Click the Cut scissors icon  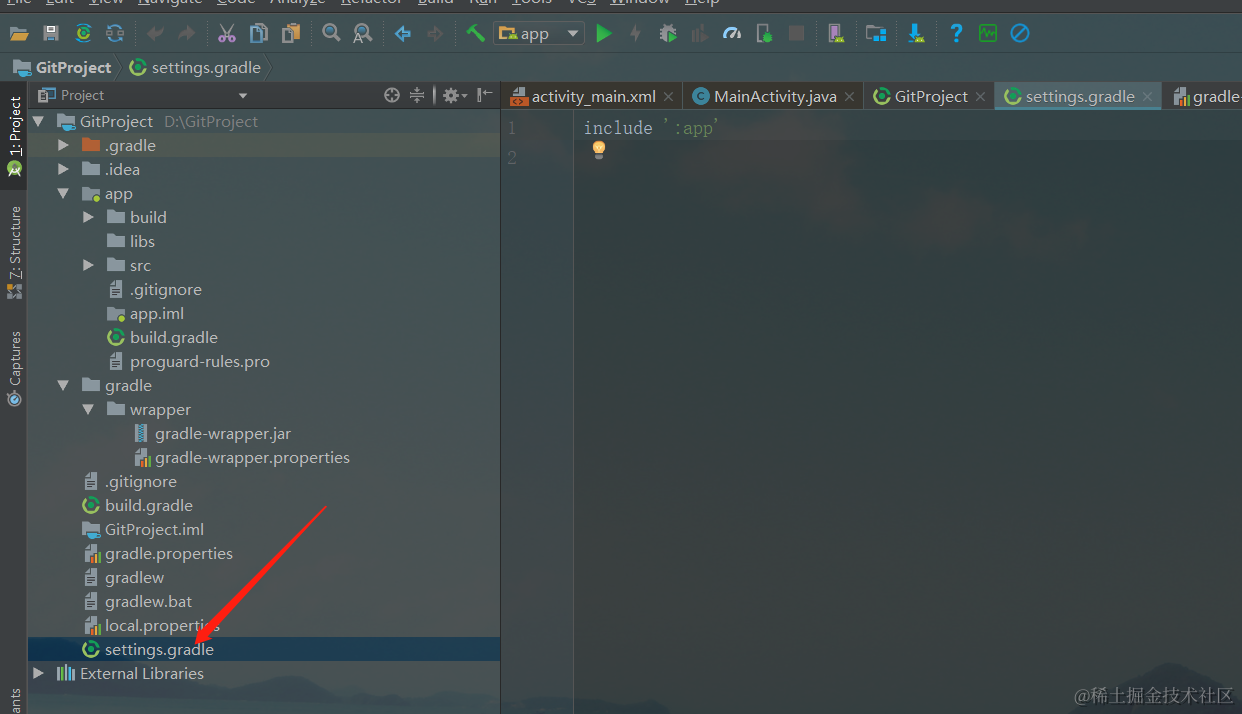click(227, 34)
